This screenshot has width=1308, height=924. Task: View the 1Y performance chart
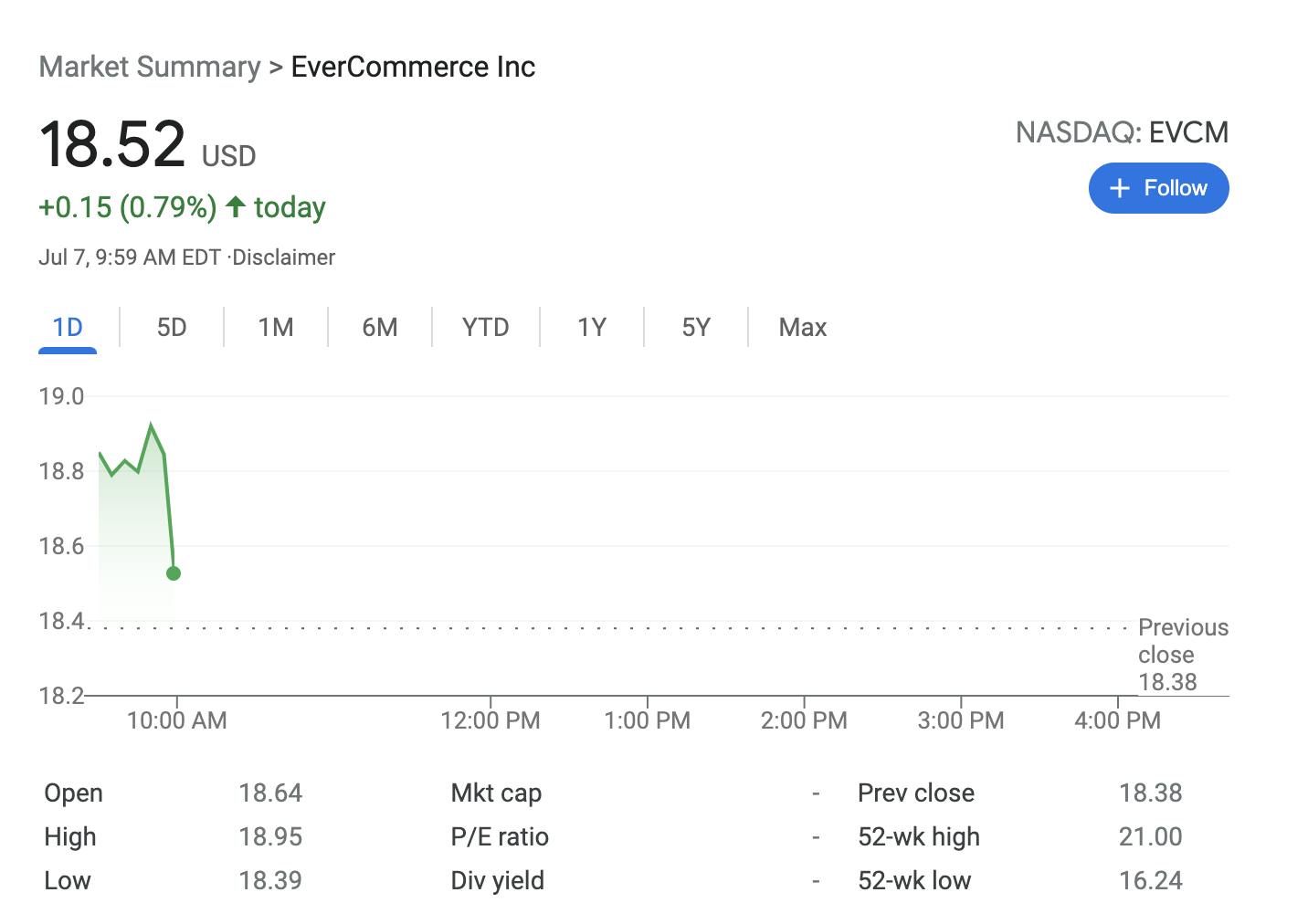[x=590, y=327]
